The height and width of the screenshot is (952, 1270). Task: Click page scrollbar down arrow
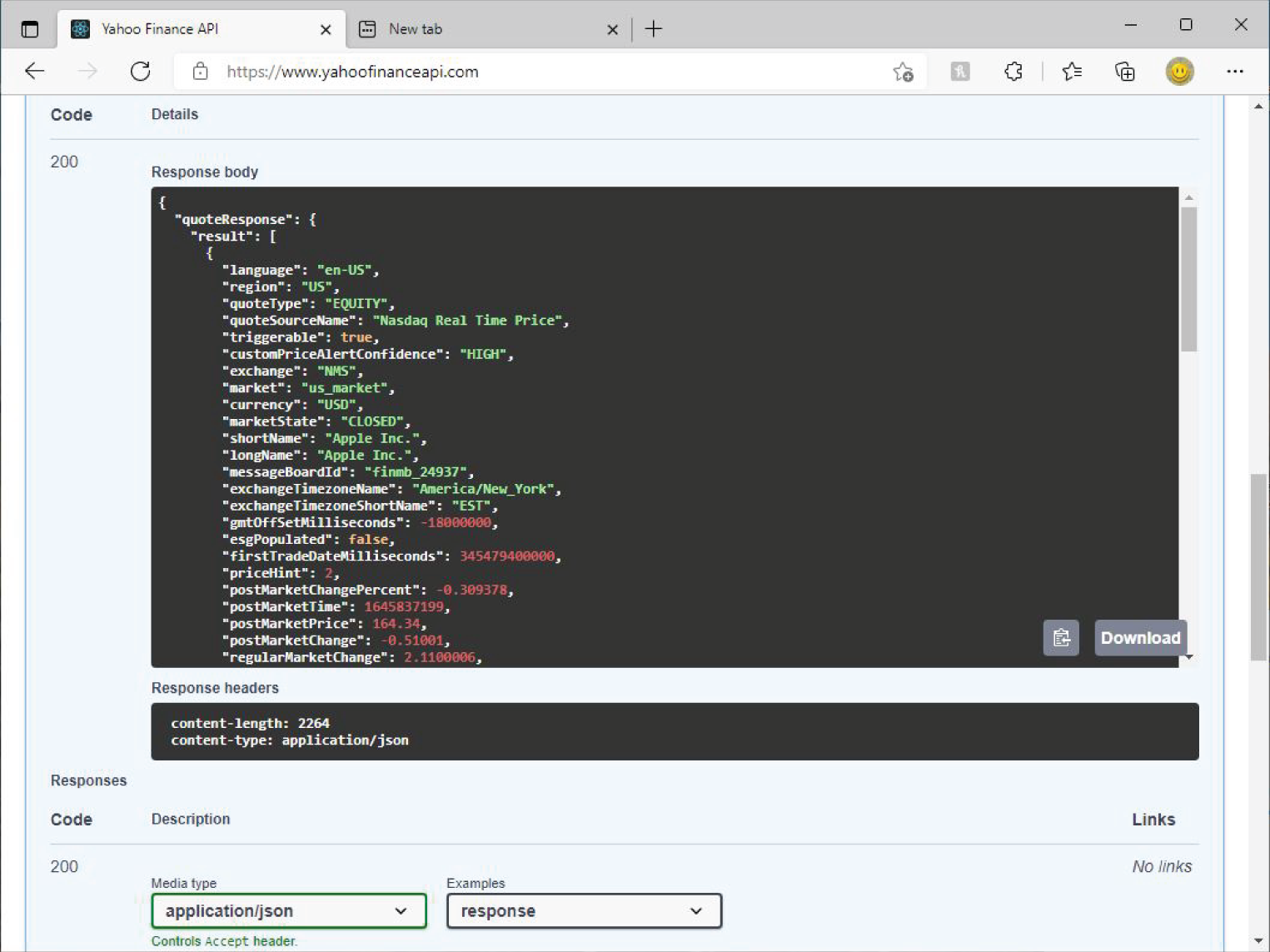[1258, 941]
